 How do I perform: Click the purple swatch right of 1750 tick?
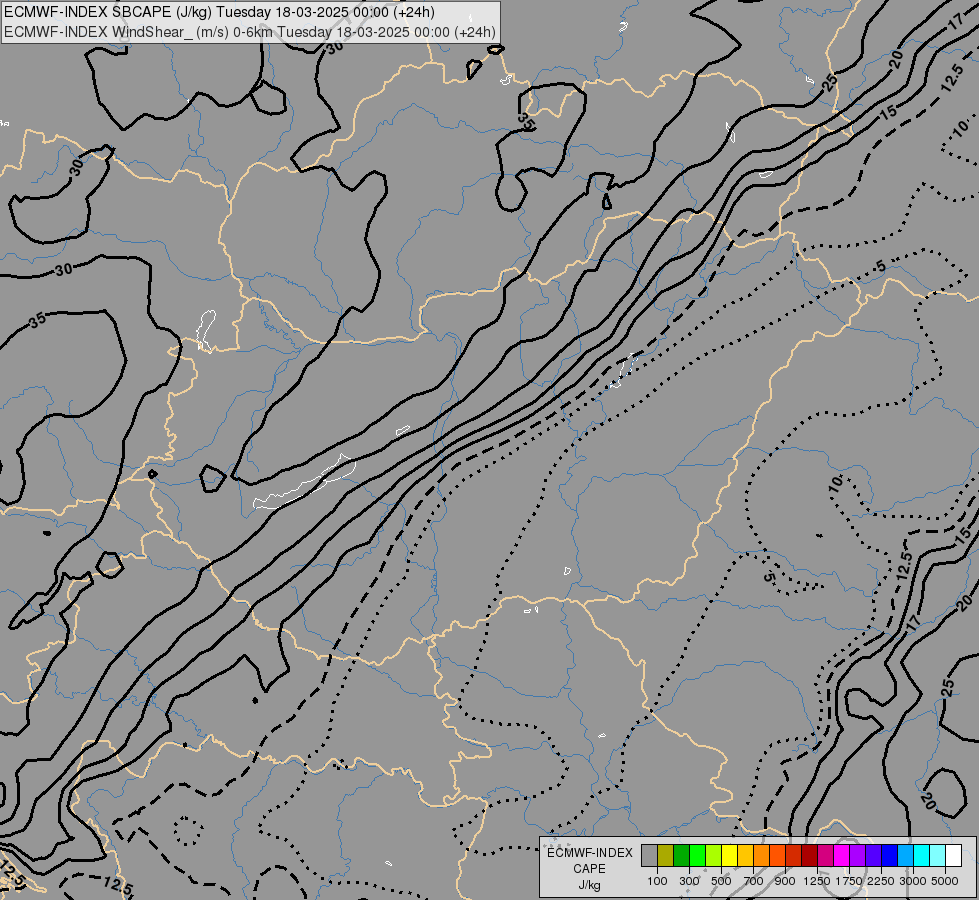coord(858,855)
